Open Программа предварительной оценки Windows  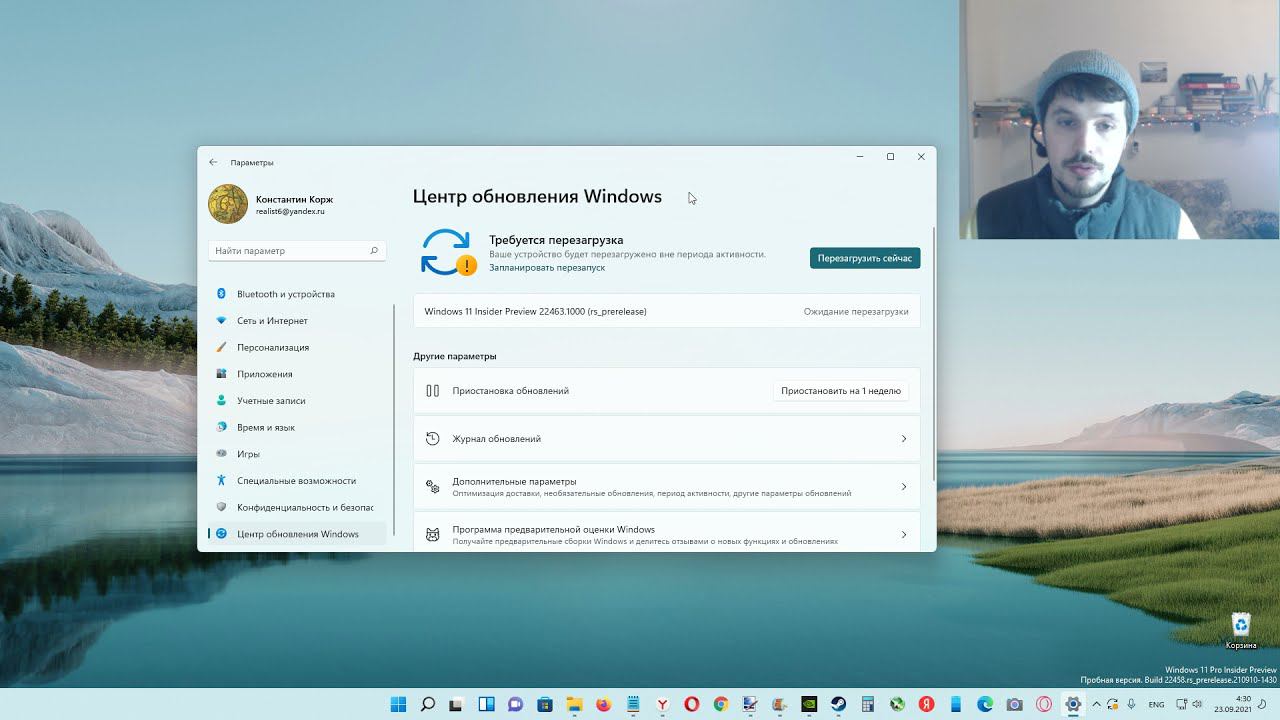click(x=666, y=534)
